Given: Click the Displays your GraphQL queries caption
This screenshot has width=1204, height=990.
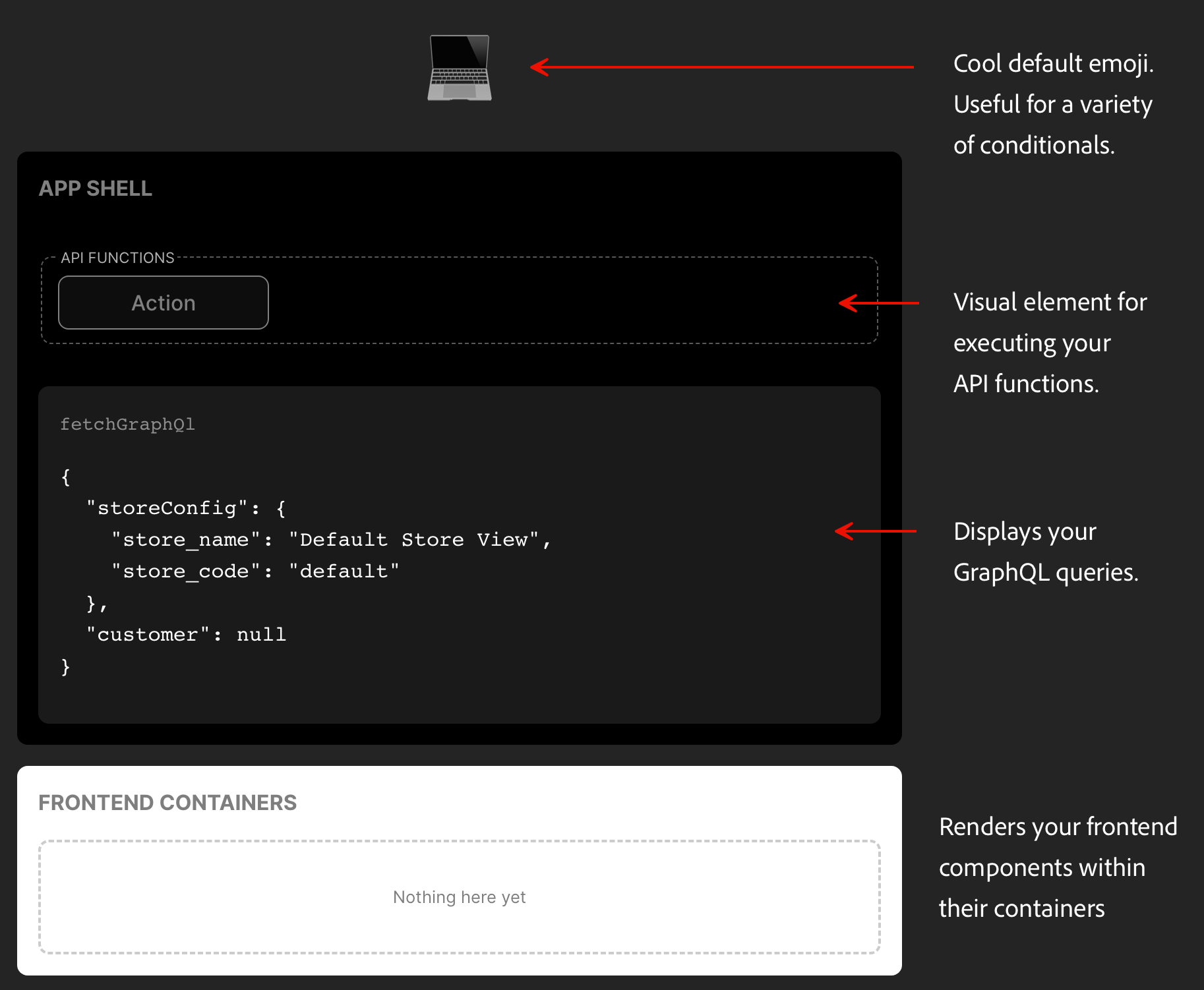Looking at the screenshot, I should coord(1046,552).
